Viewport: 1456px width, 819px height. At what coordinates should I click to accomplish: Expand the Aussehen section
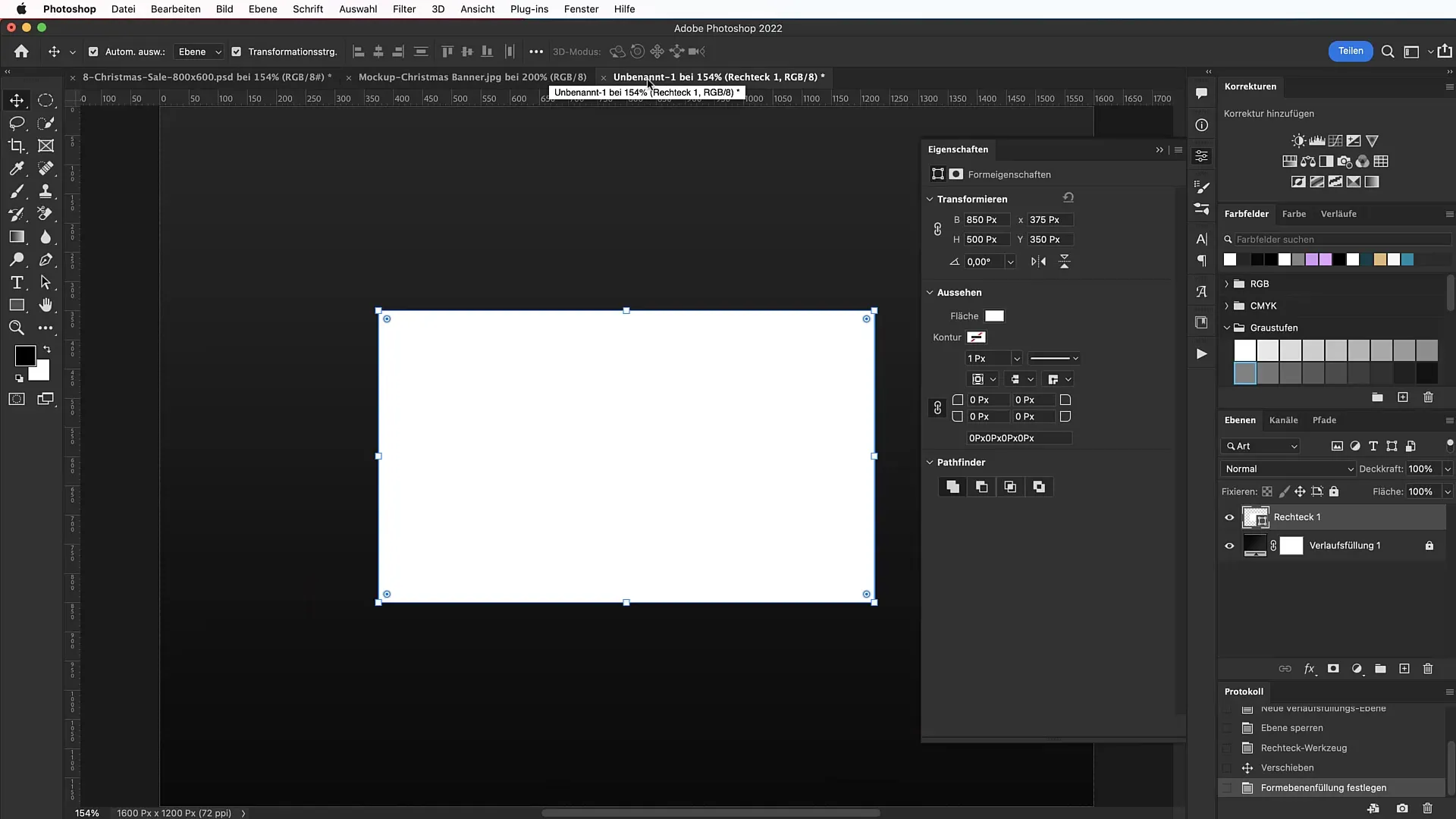(x=929, y=292)
